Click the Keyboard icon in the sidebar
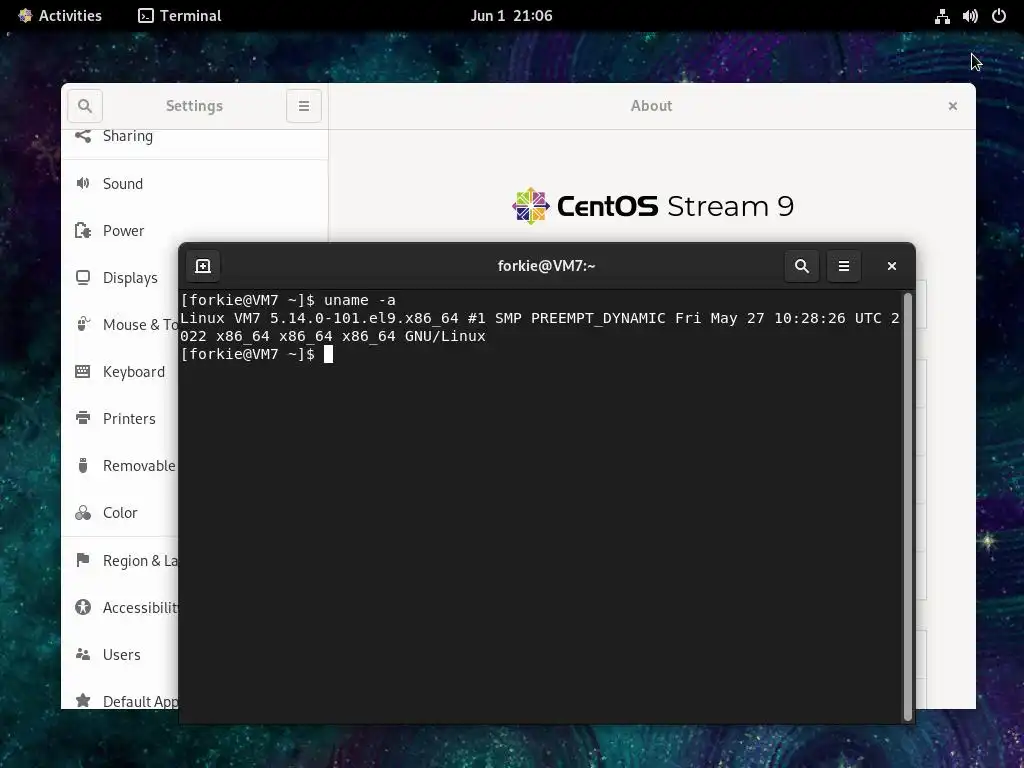 point(83,372)
